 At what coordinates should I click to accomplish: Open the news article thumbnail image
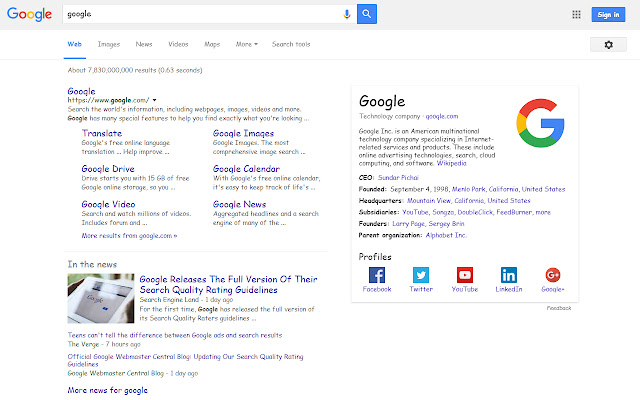101,298
